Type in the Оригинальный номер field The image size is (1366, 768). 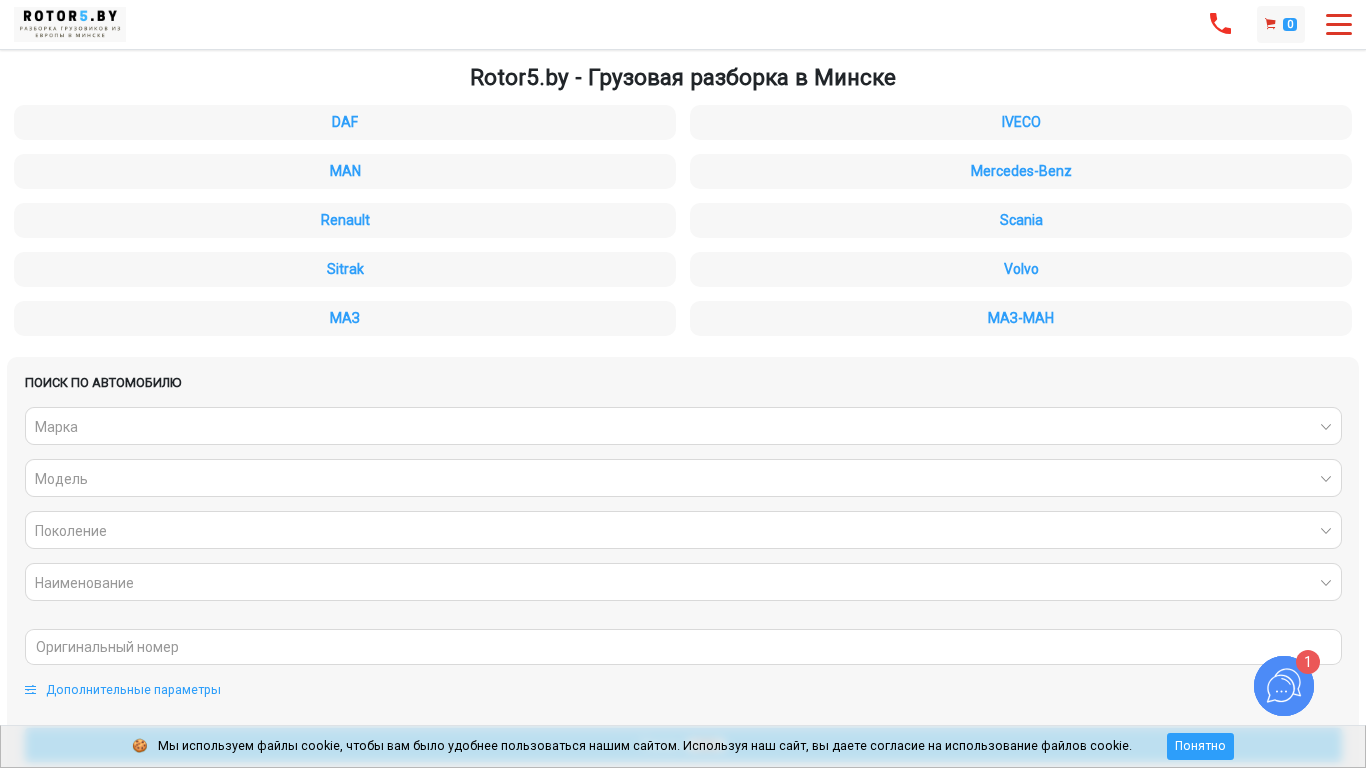pos(683,647)
